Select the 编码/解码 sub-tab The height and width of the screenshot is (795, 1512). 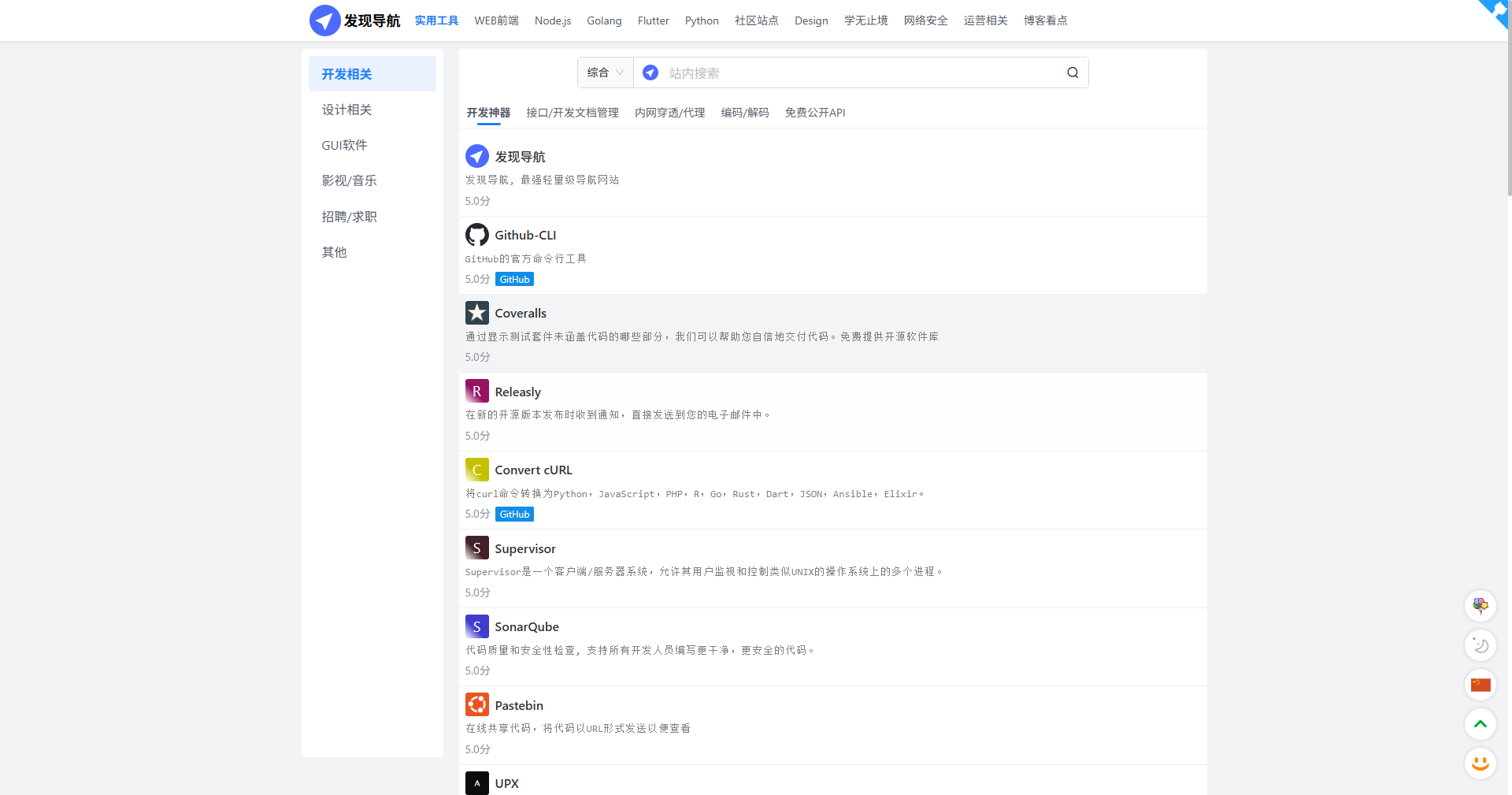click(745, 113)
